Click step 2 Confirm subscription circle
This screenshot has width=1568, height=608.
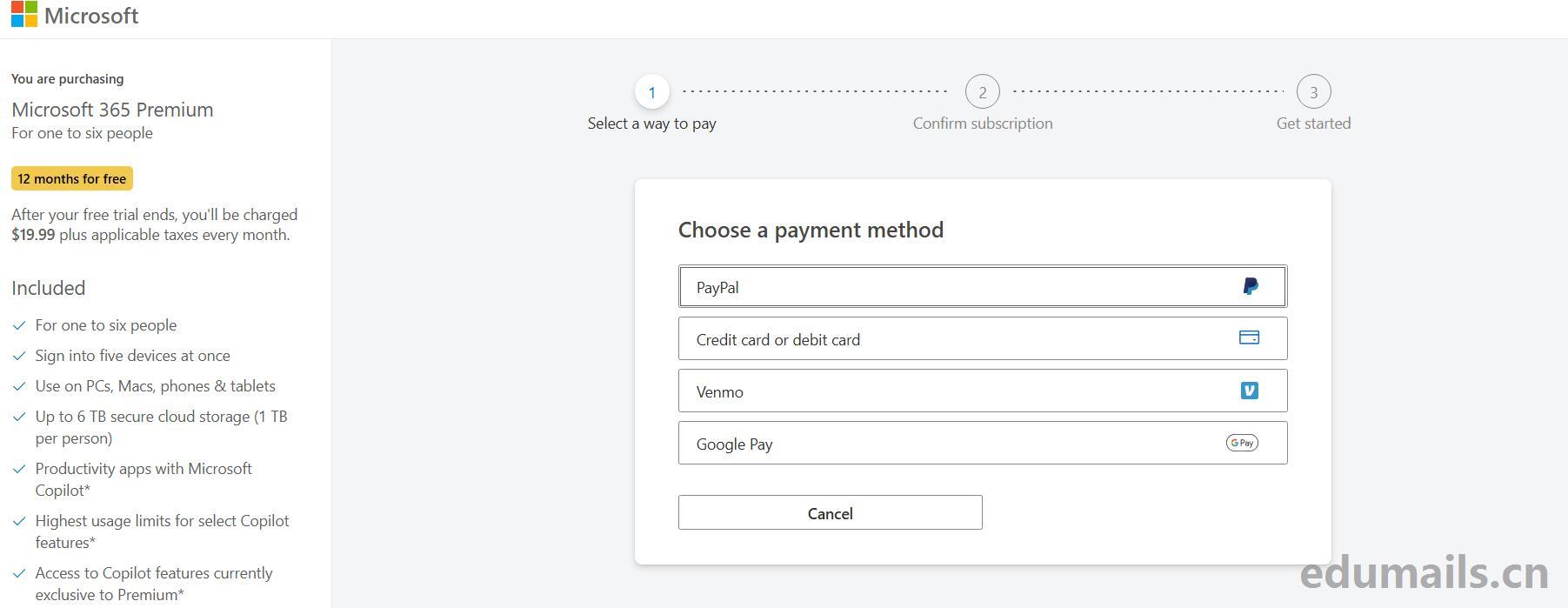982,92
